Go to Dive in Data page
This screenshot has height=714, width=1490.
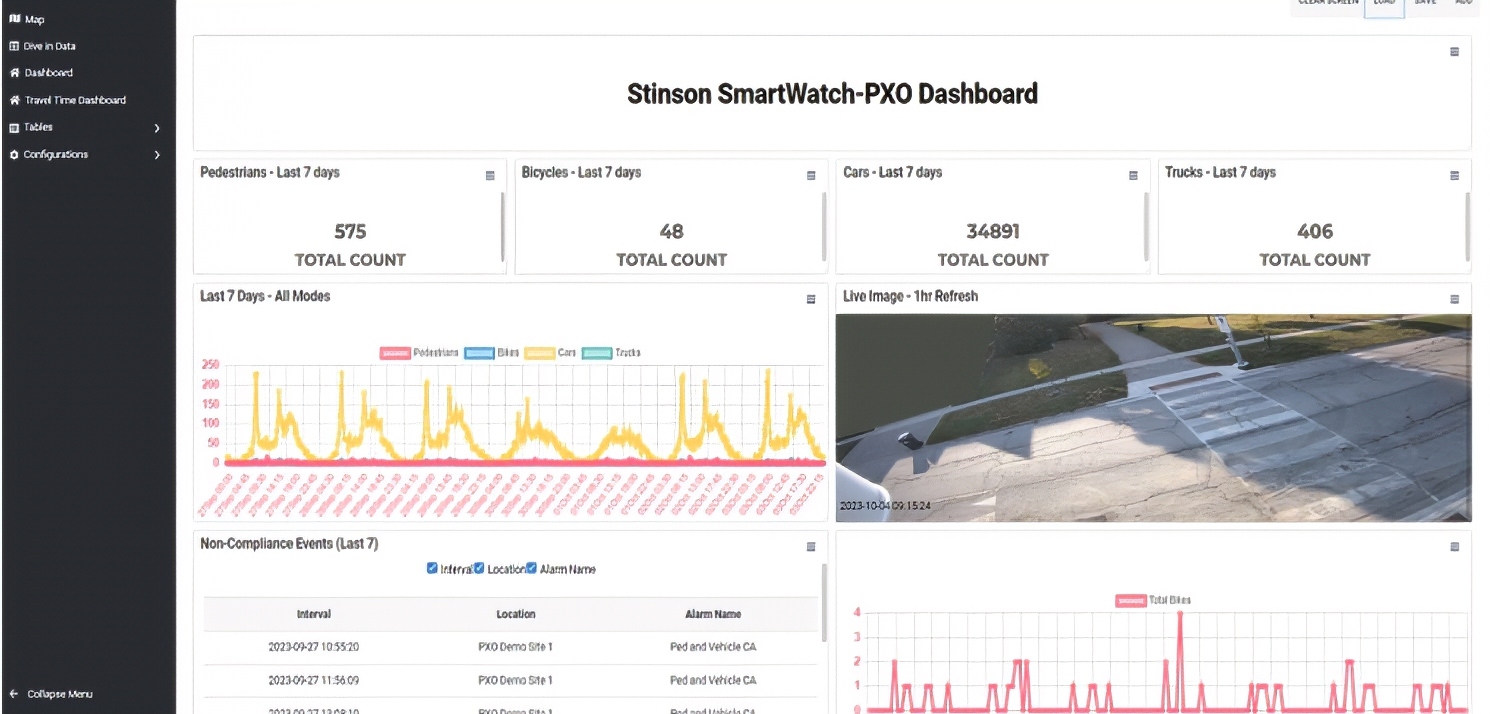click(49, 46)
